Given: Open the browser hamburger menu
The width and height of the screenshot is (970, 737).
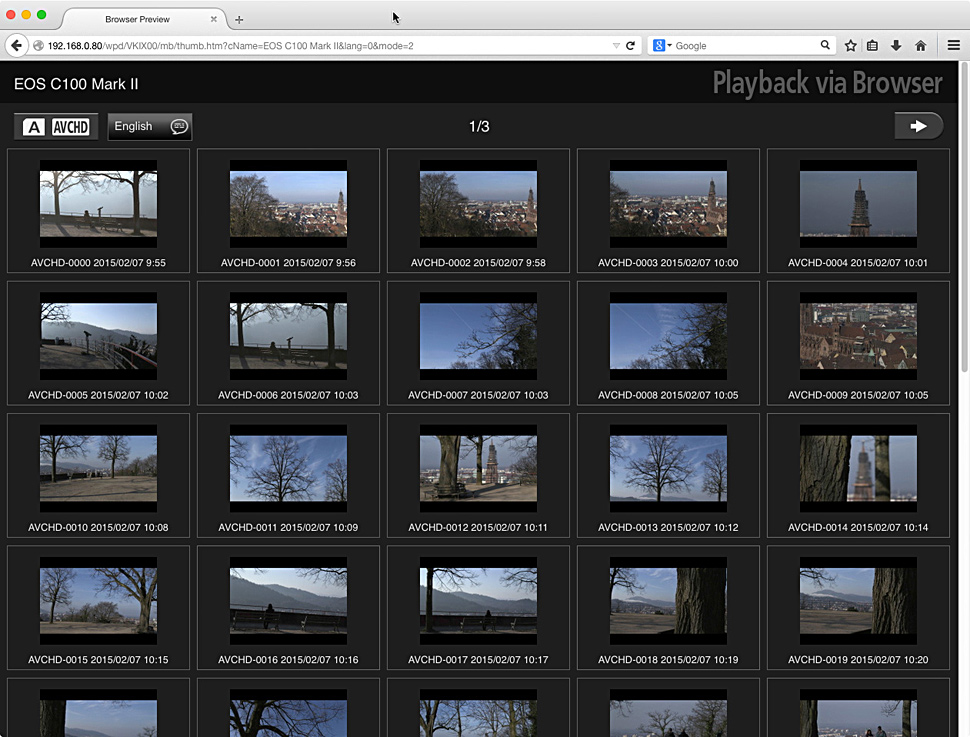Looking at the screenshot, I should click(953, 46).
